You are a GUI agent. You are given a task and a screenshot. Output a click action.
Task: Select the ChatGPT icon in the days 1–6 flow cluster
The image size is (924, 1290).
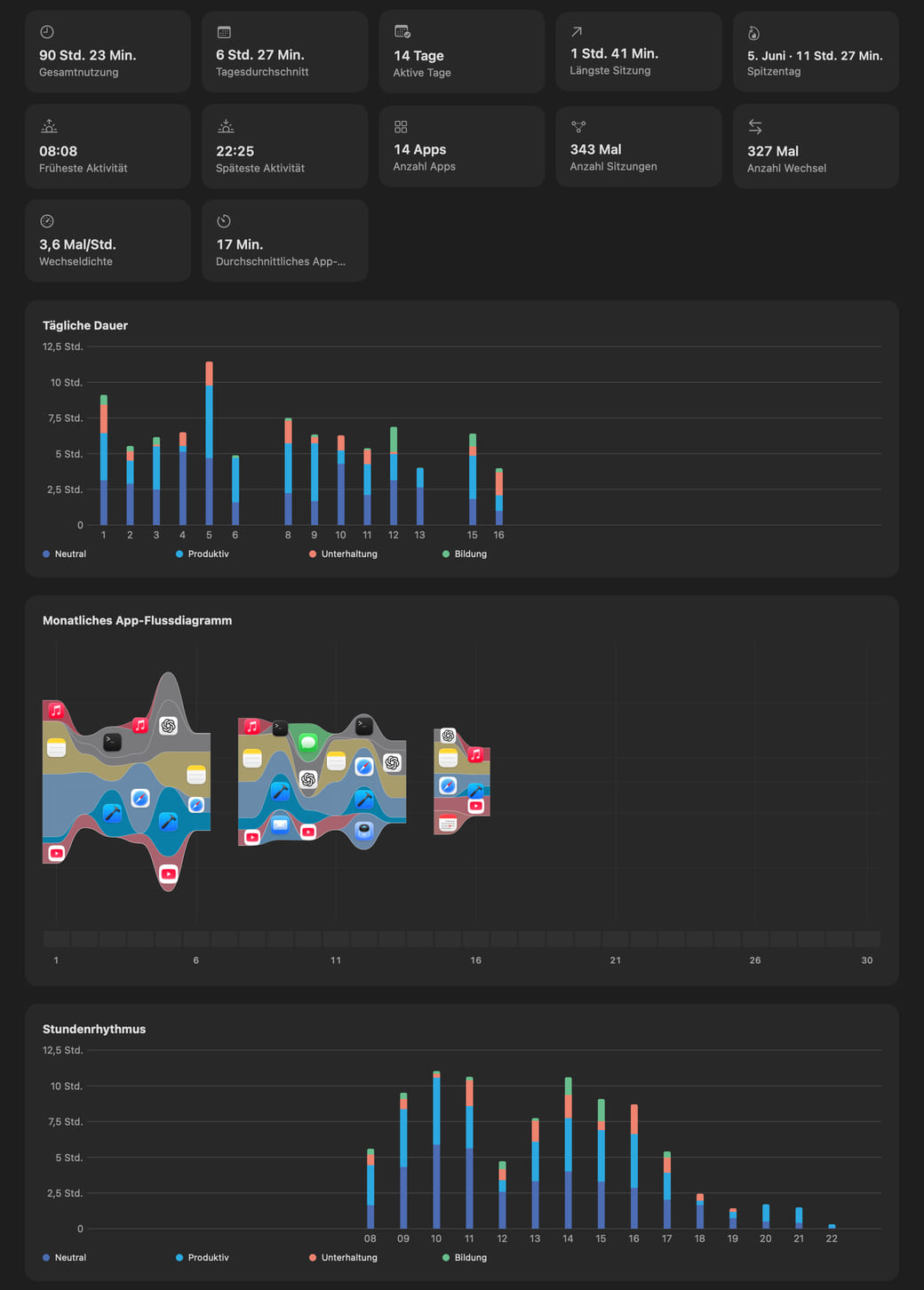pyautogui.click(x=168, y=726)
